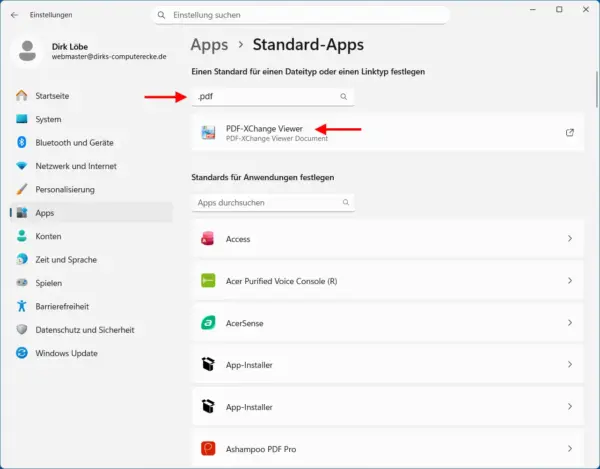Select Konten in the sidebar
This screenshot has width=600, height=469.
click(x=92, y=236)
